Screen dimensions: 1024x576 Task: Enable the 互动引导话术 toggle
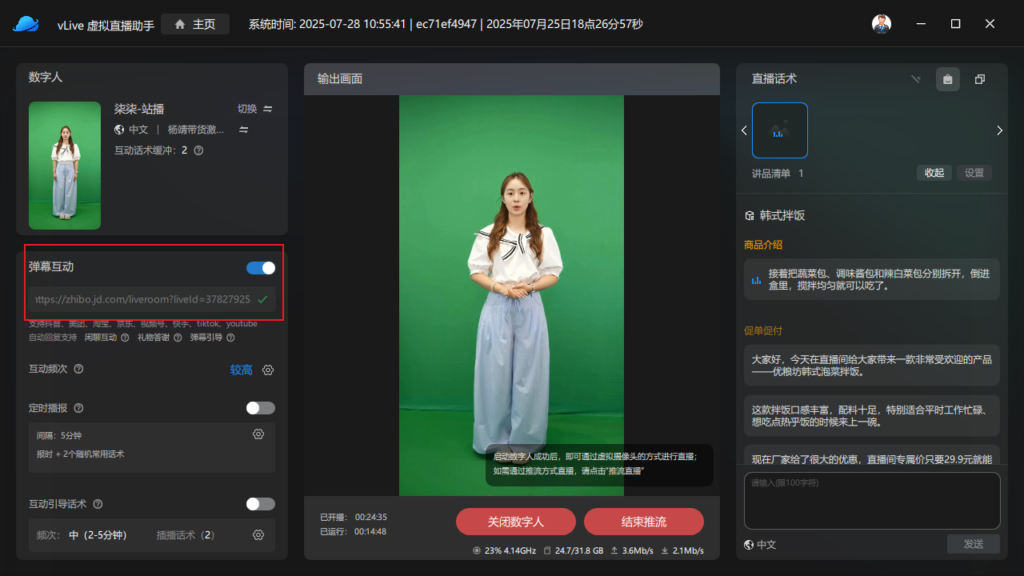tap(260, 504)
